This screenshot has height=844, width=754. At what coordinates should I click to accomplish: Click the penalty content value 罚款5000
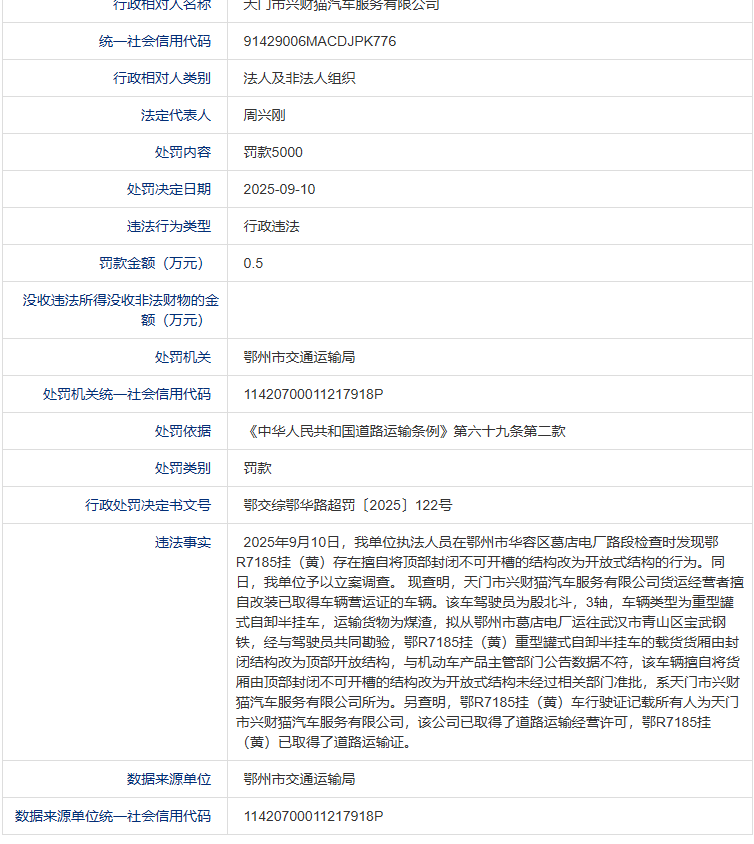click(x=273, y=152)
